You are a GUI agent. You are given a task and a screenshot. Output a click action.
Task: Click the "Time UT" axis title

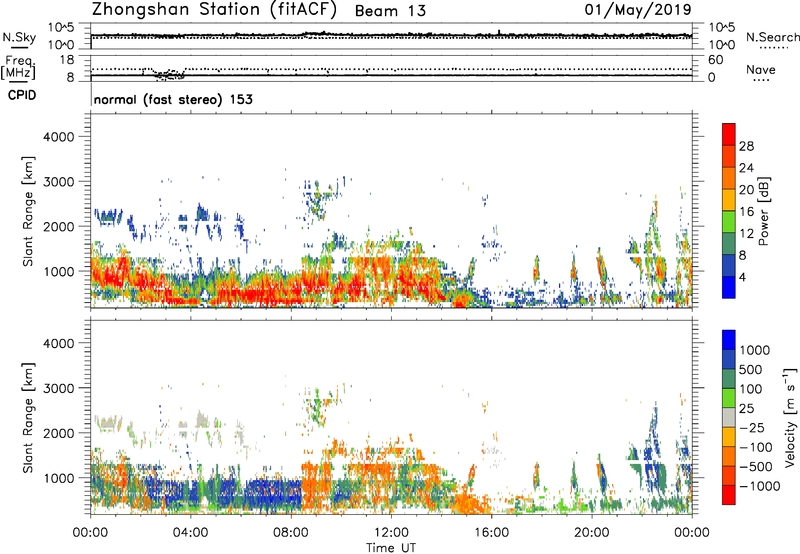(391, 548)
